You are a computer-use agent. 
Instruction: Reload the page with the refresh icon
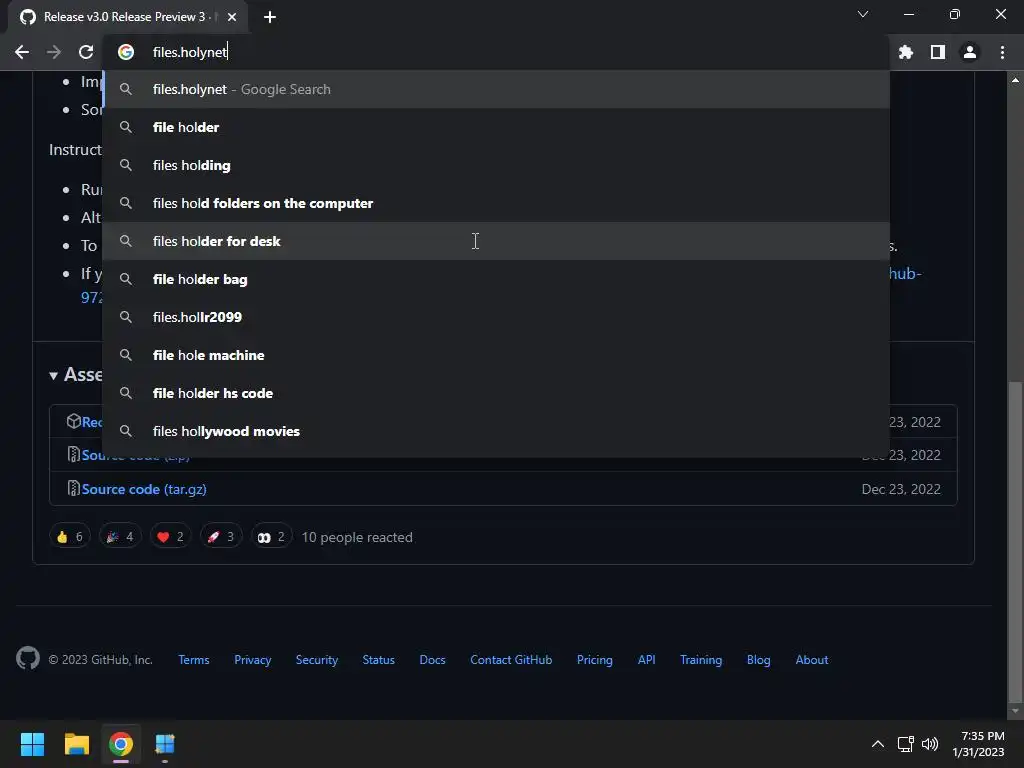[86, 52]
